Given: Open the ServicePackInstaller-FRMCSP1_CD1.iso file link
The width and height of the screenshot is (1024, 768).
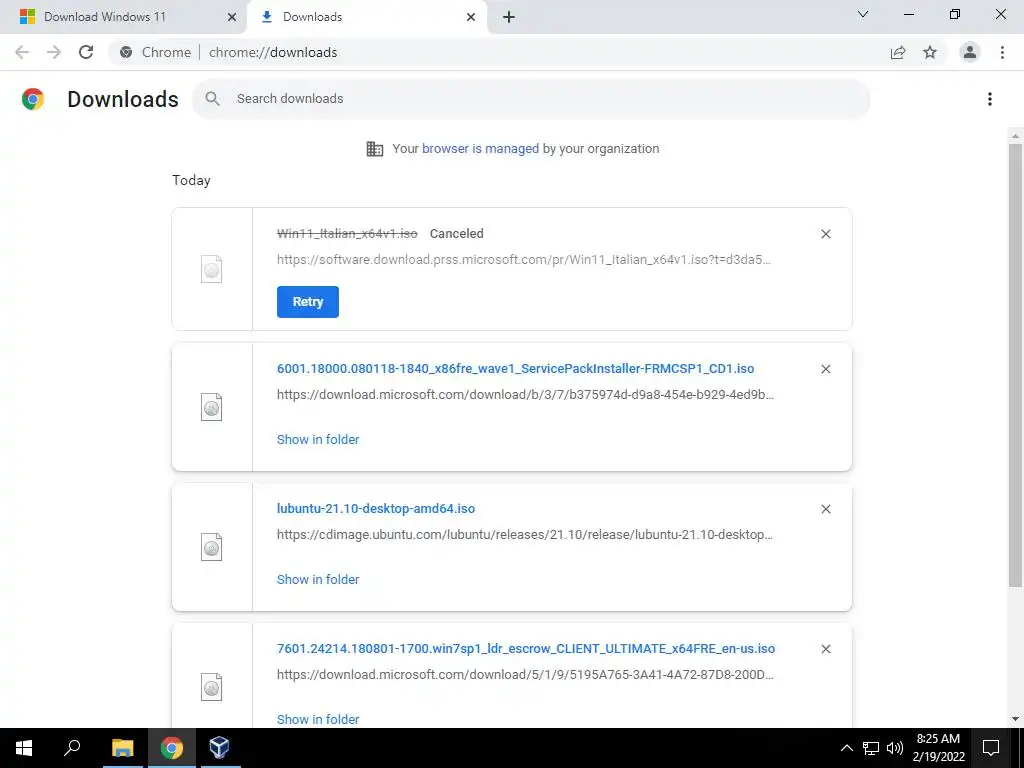Looking at the screenshot, I should (515, 368).
